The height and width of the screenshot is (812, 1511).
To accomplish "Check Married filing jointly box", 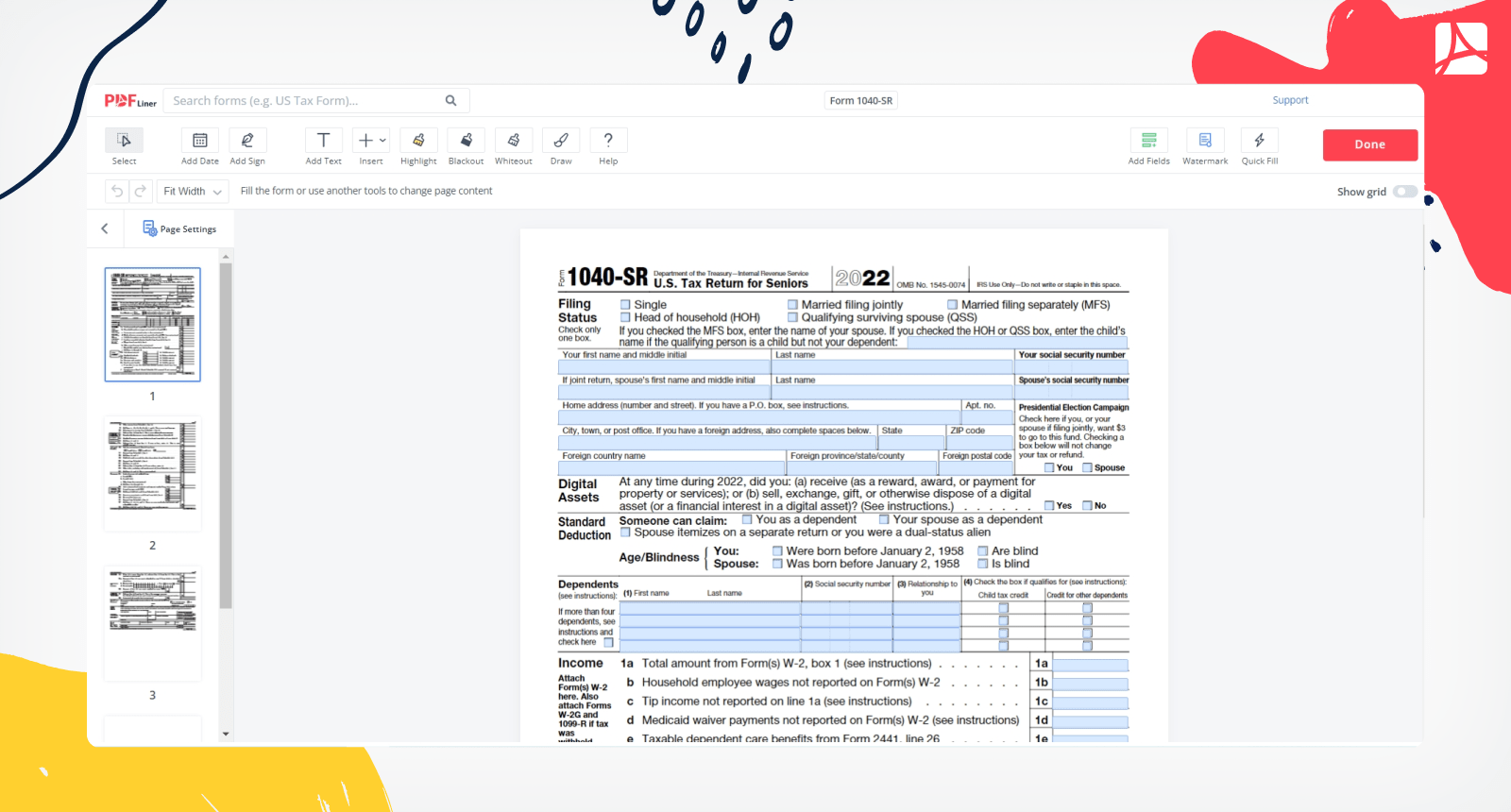I will click(793, 305).
